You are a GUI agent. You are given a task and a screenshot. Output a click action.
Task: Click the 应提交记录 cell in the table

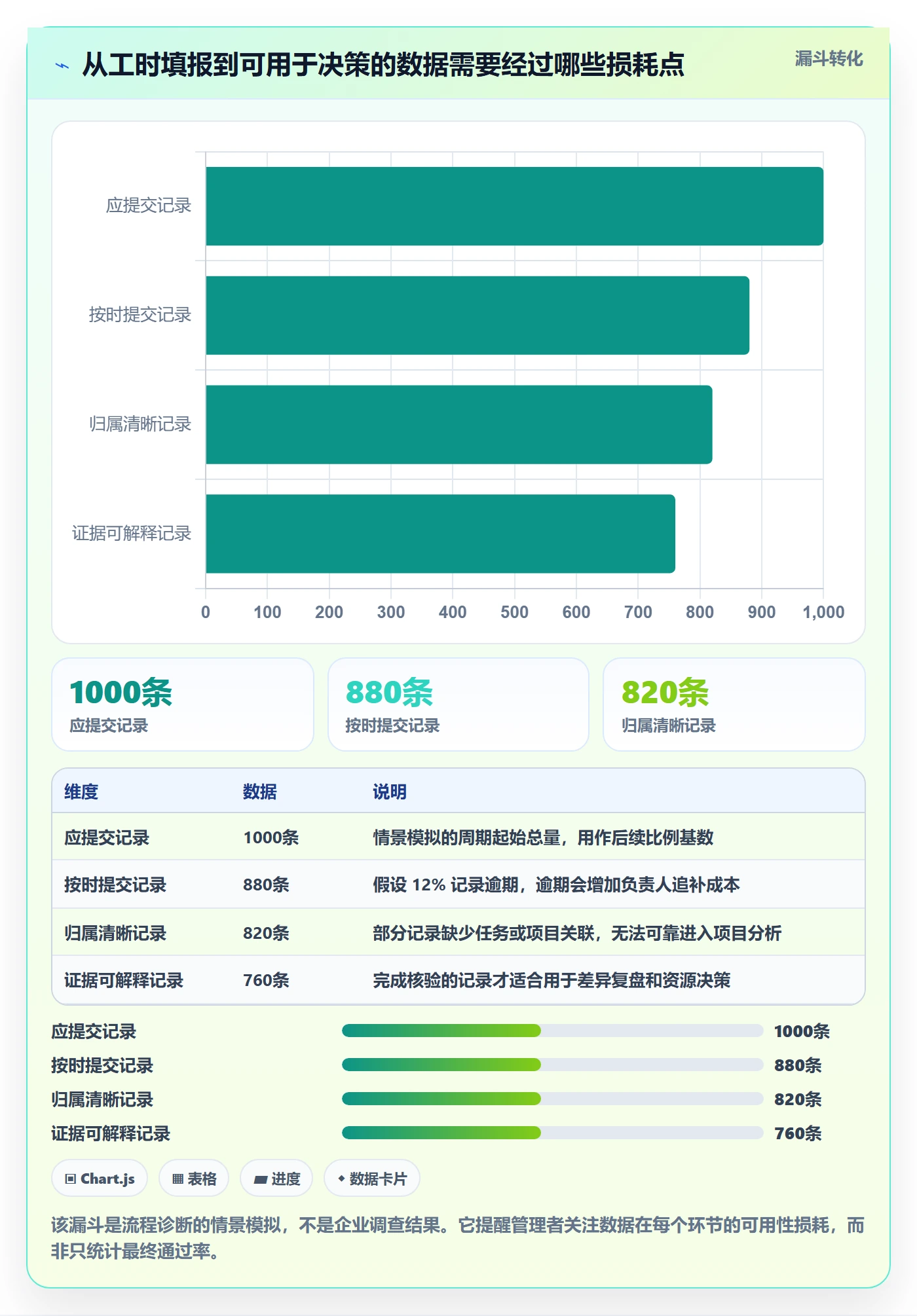point(107,837)
